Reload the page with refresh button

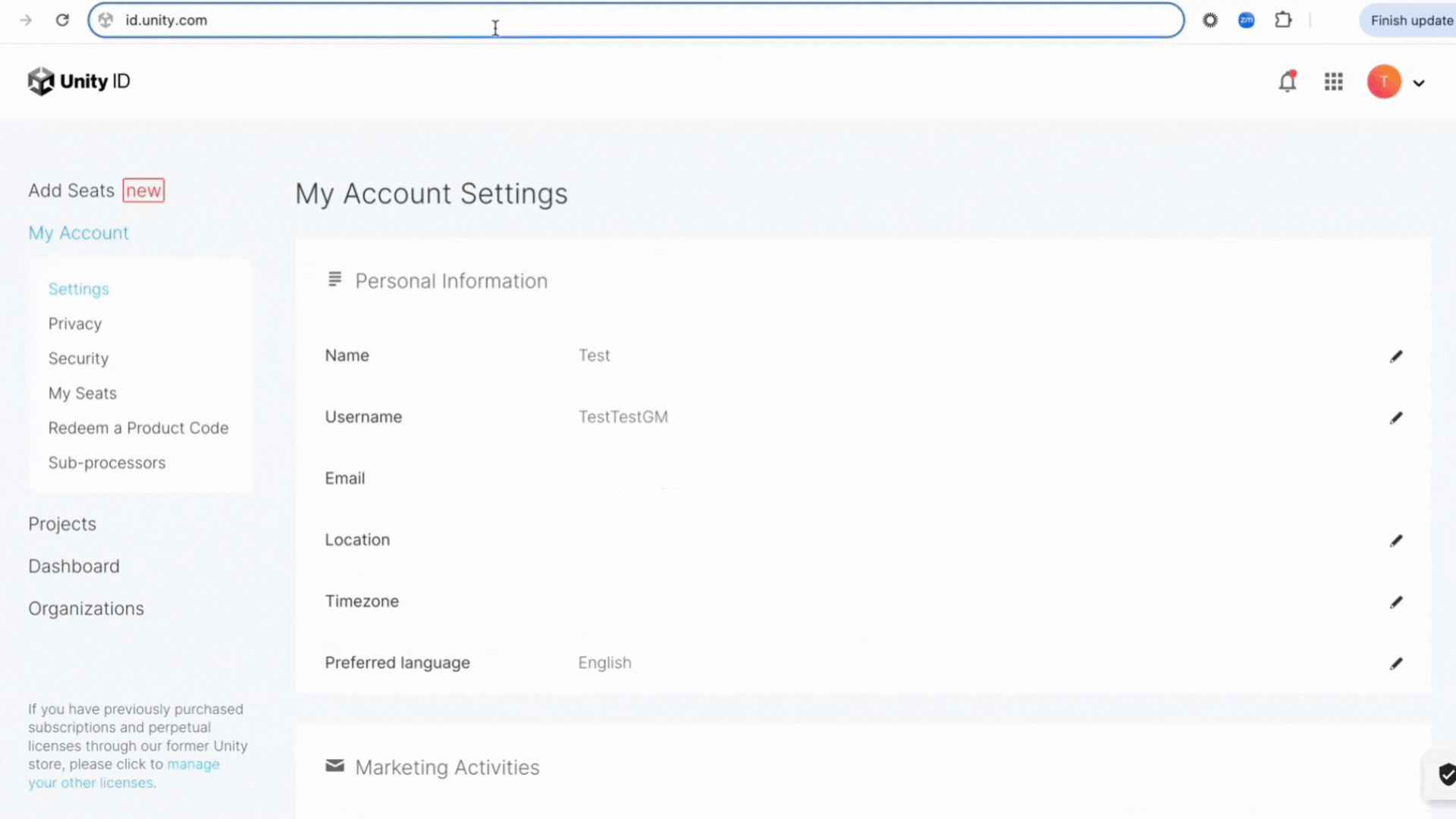62,20
